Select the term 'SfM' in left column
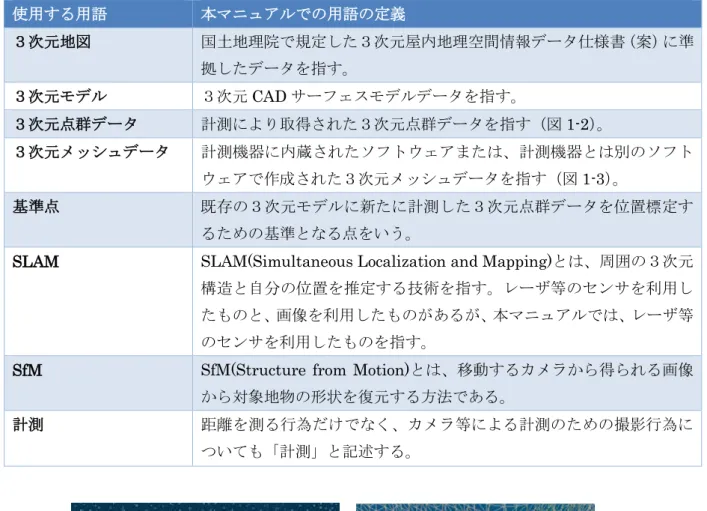The width and height of the screenshot is (707, 511). pos(27,371)
